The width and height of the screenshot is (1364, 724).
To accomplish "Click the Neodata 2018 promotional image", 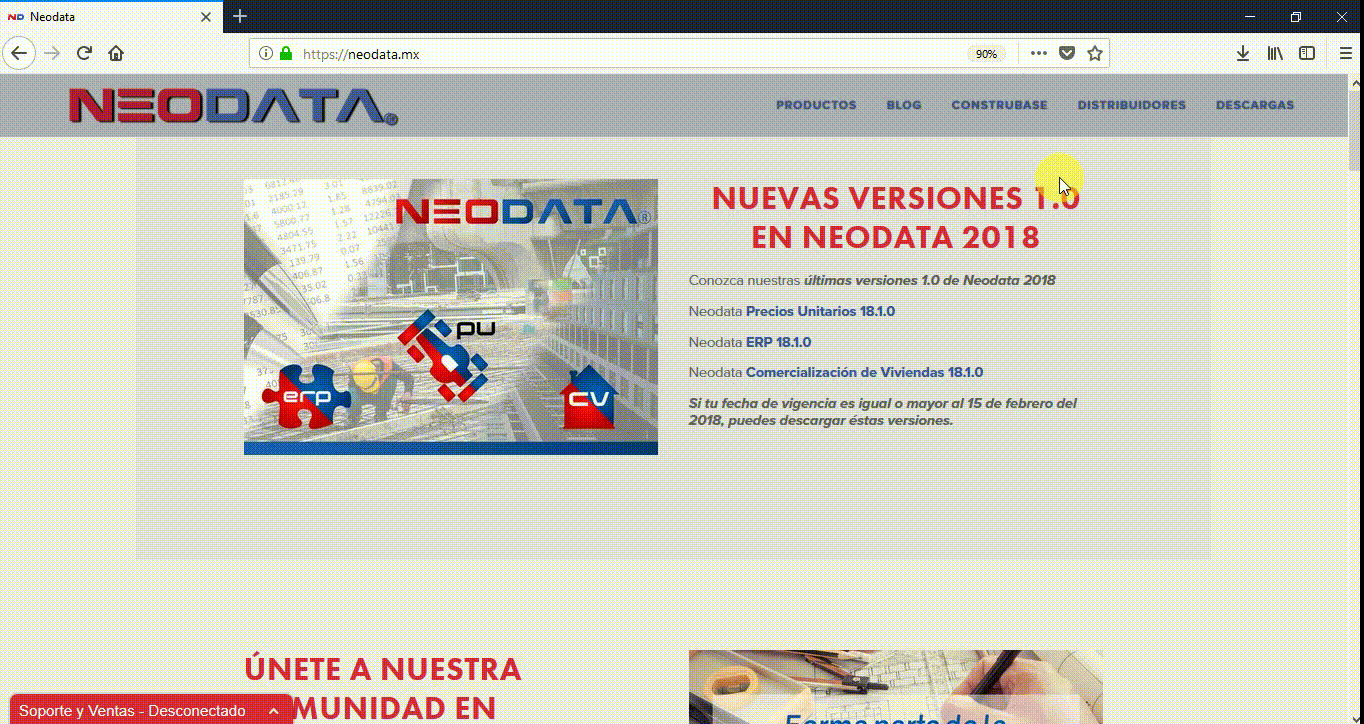I will (451, 317).
